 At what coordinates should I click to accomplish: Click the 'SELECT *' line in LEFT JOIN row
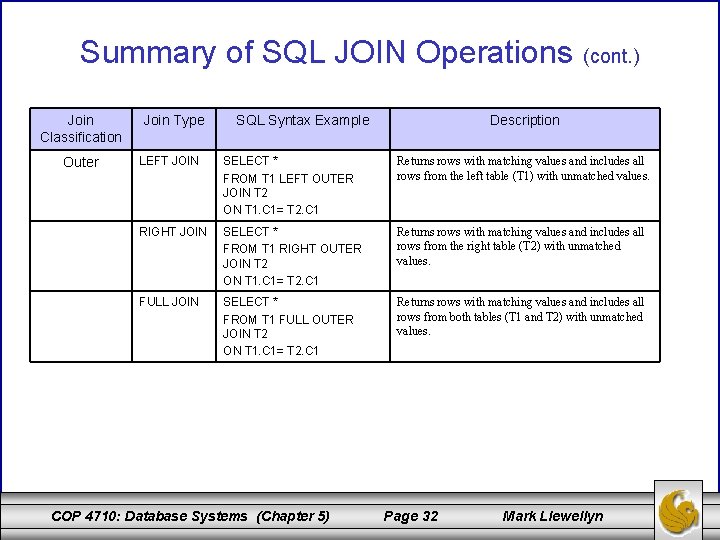(250, 161)
